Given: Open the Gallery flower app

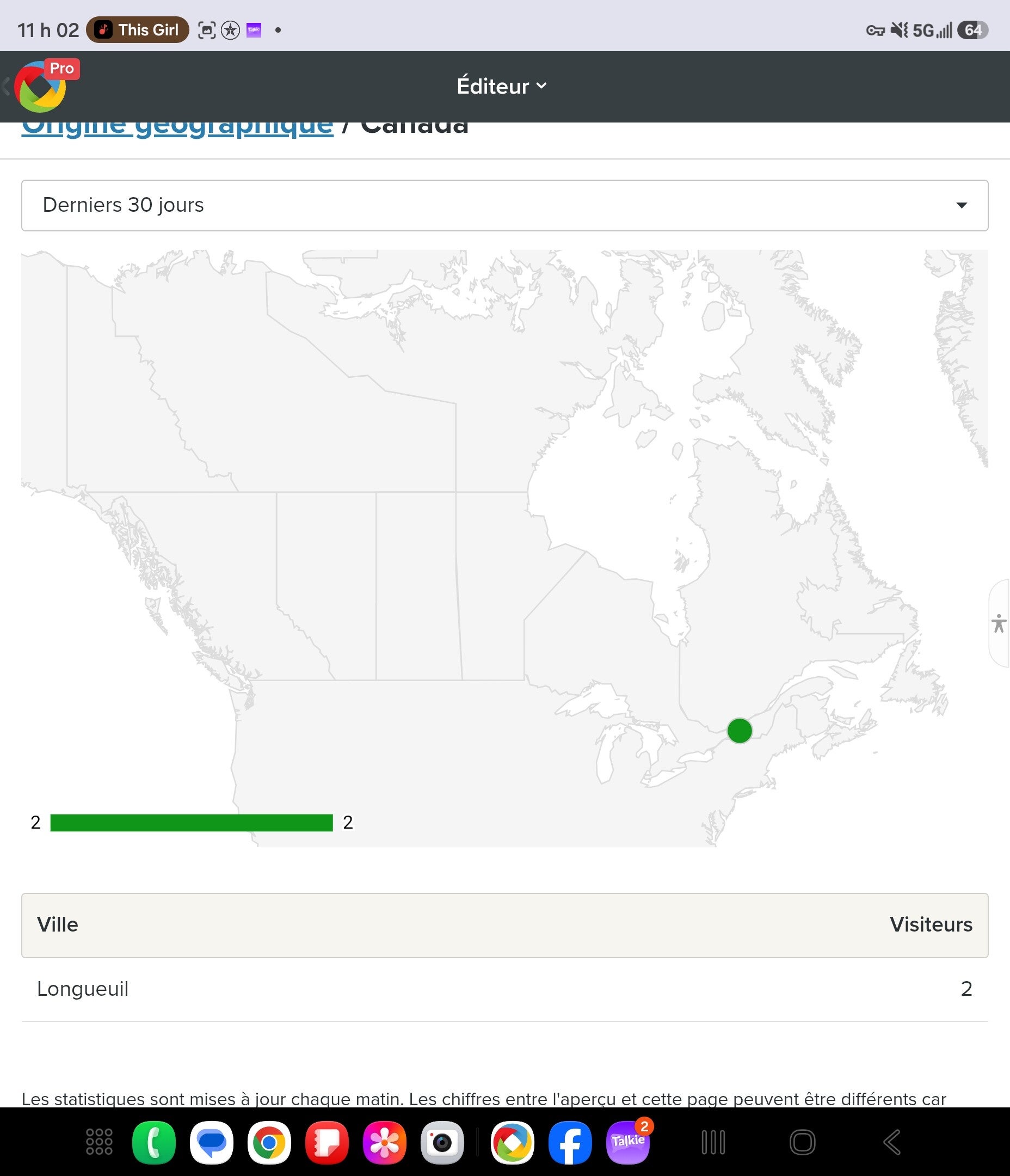Looking at the screenshot, I should coord(385,1142).
